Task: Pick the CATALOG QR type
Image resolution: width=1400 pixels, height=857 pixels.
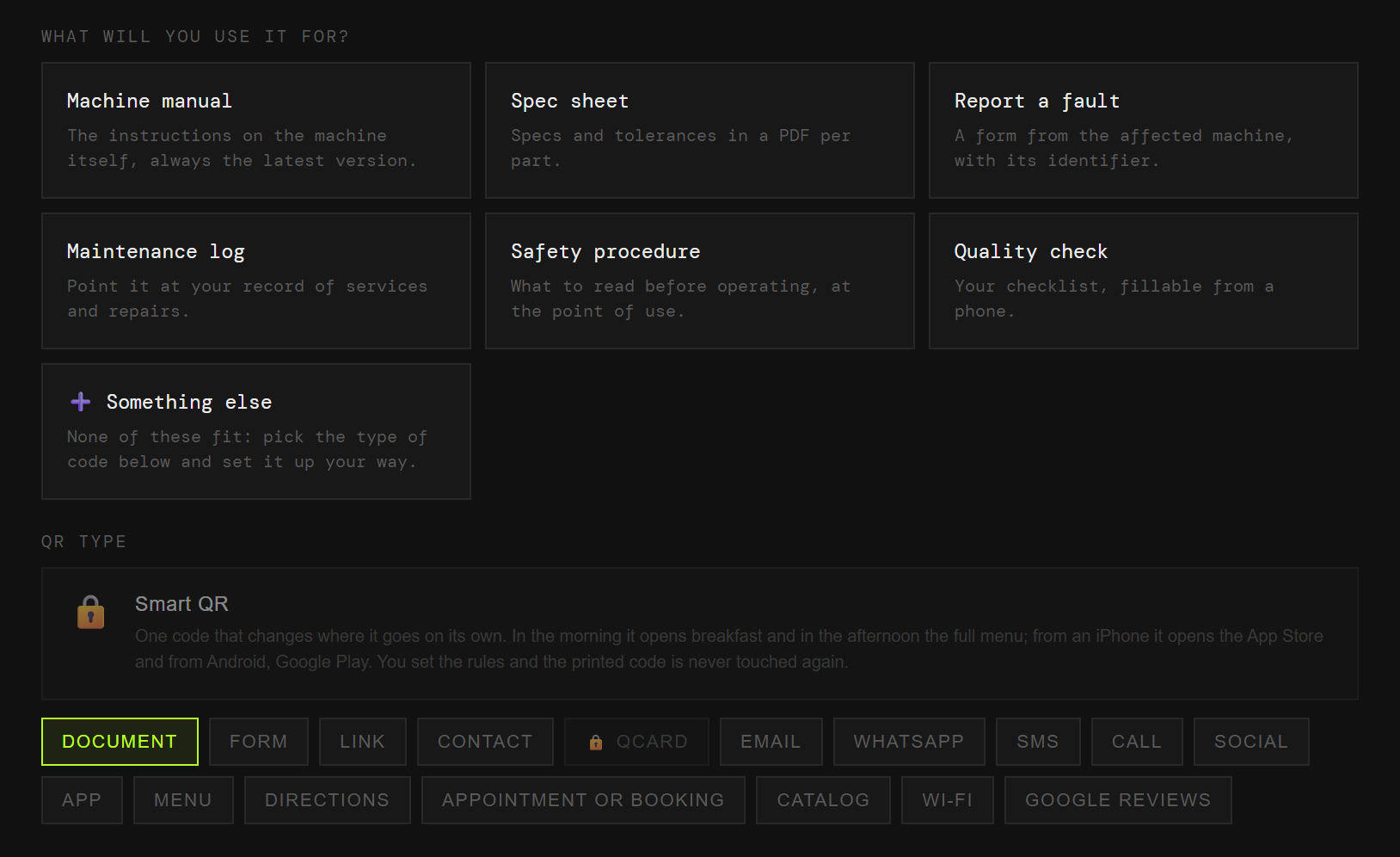Action: point(824,800)
